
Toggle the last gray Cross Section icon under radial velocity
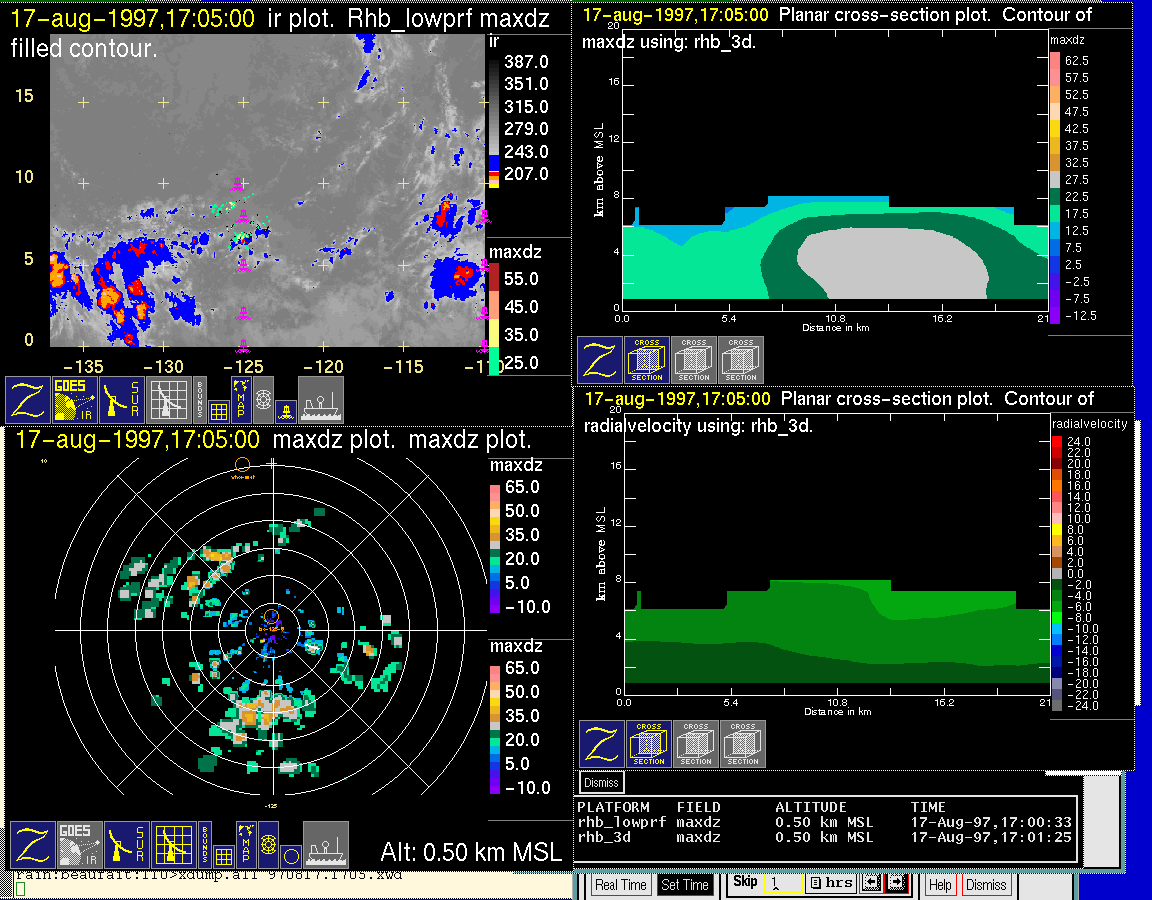point(743,744)
